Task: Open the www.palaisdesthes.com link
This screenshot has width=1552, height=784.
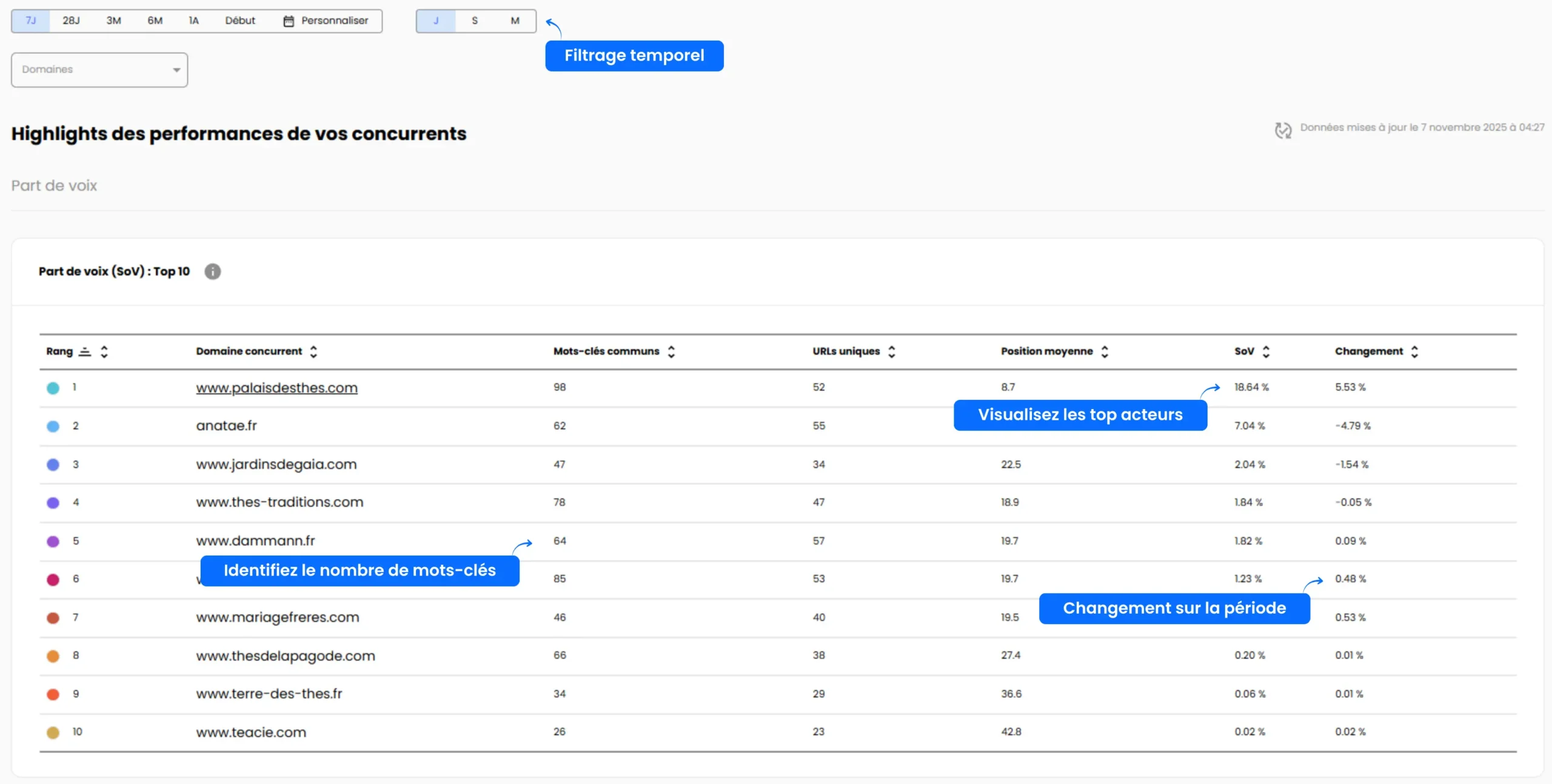Action: [276, 388]
